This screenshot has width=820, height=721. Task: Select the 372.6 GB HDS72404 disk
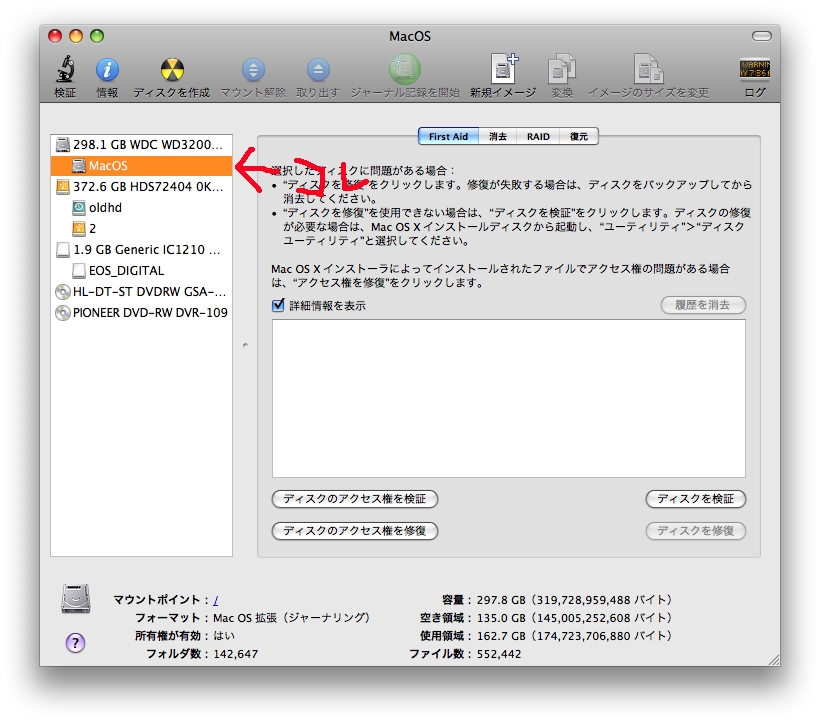(141, 187)
